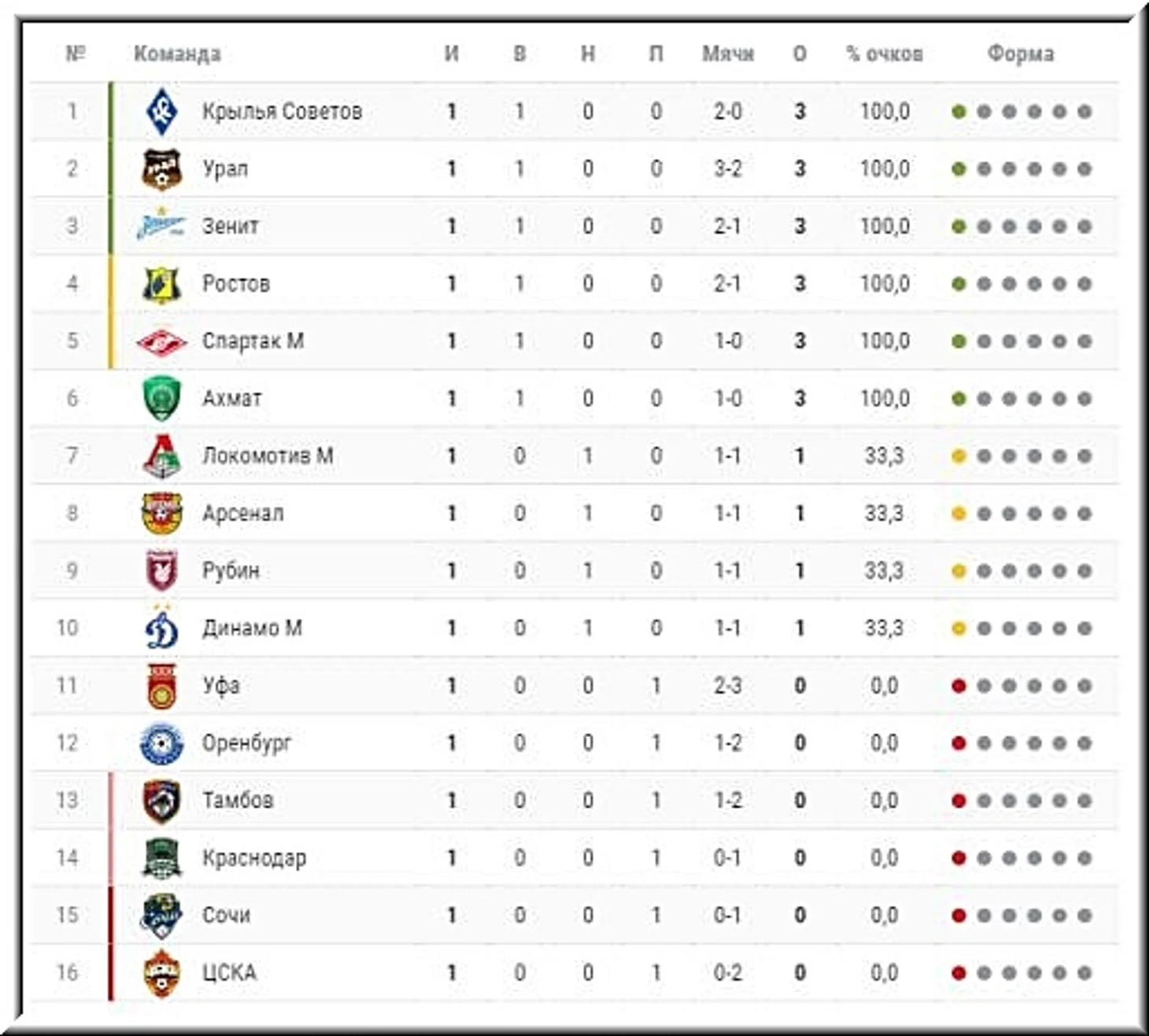Select the Уфа standings row goals 2-3
The image size is (1149, 1036).
727,685
